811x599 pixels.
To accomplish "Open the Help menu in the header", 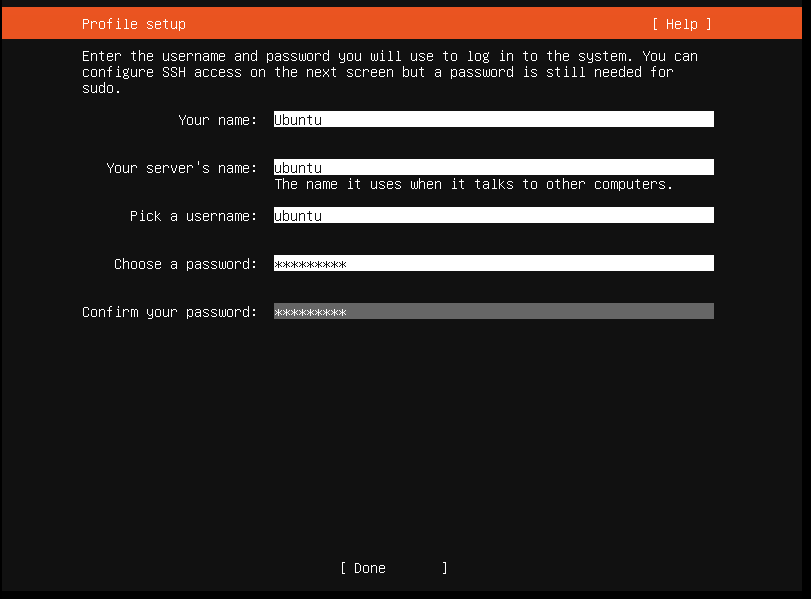I will (682, 24).
